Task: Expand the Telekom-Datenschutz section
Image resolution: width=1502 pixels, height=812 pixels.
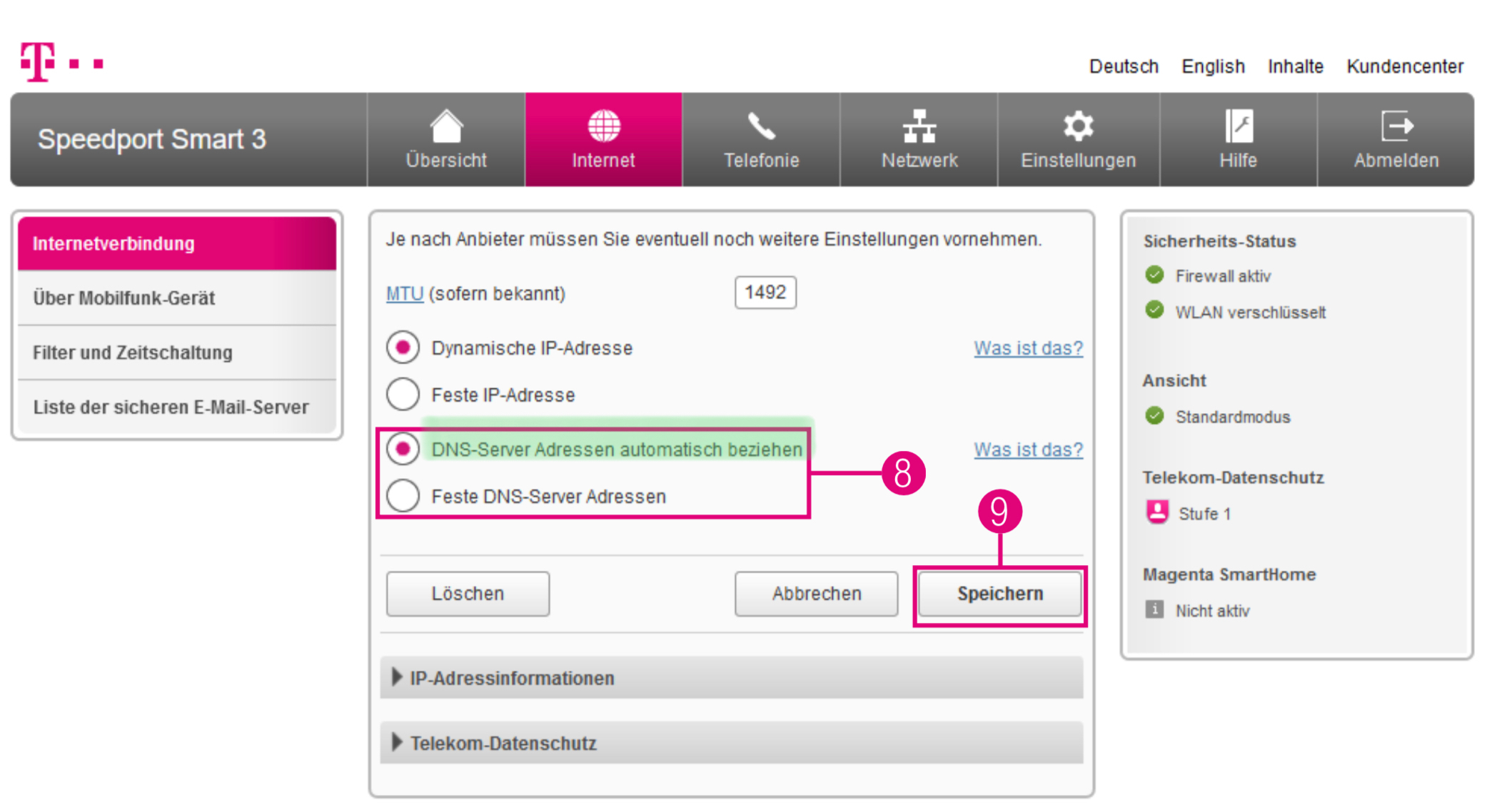Action: point(731,743)
